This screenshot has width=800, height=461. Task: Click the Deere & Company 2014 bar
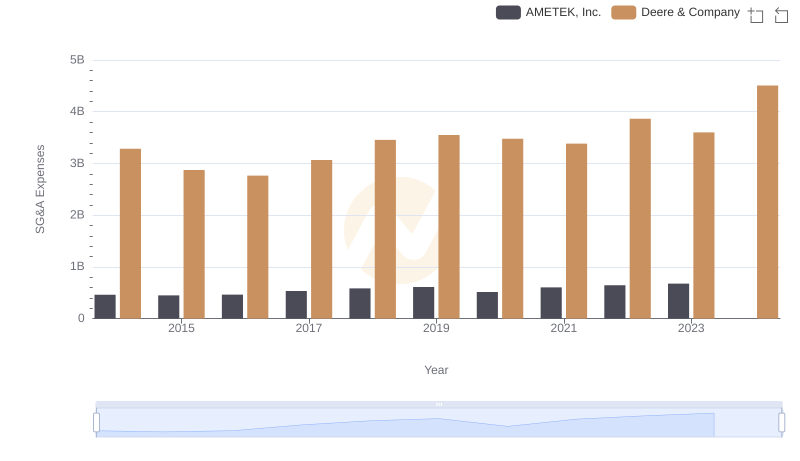[130, 234]
